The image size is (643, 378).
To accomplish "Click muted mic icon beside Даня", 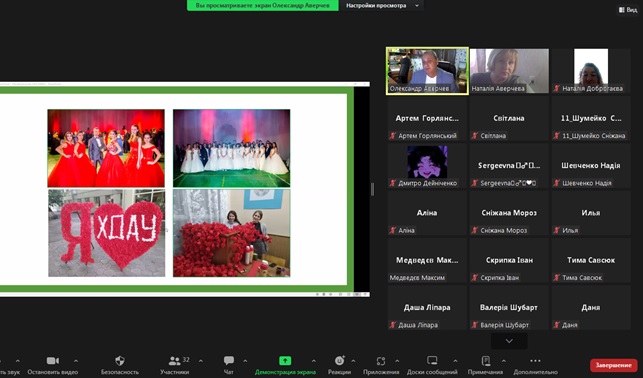I will pos(556,325).
